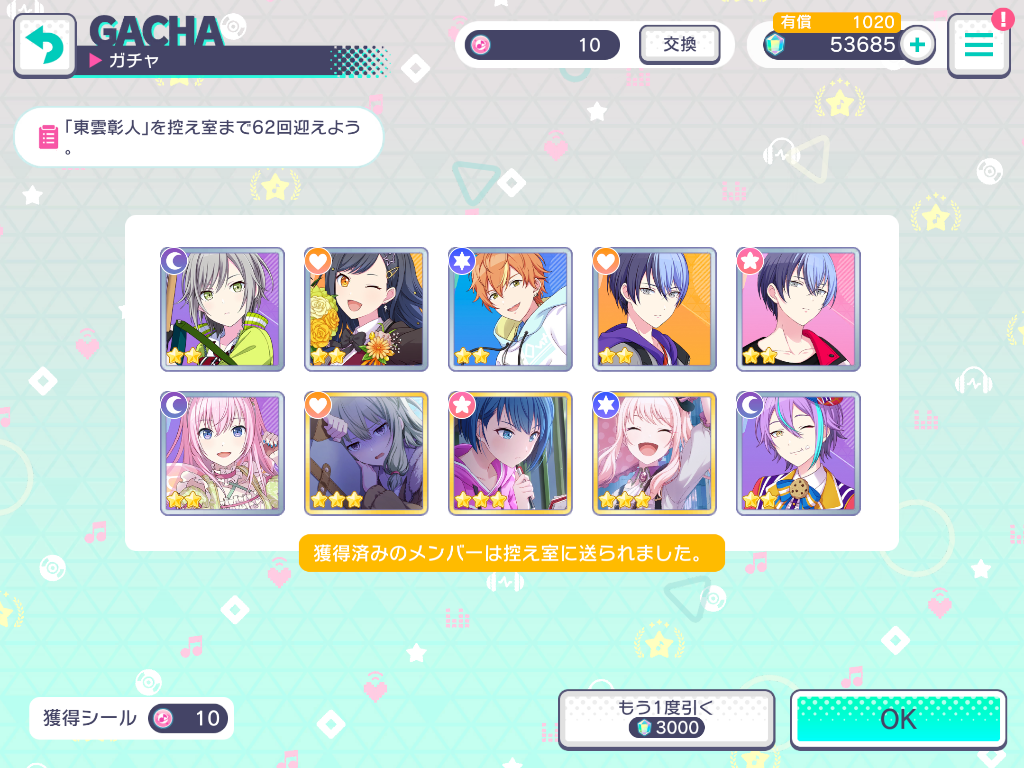The width and height of the screenshot is (1024, 768).
Task: Tap the yellow 獲得済みのメンバー notice banner
Action: (512, 553)
